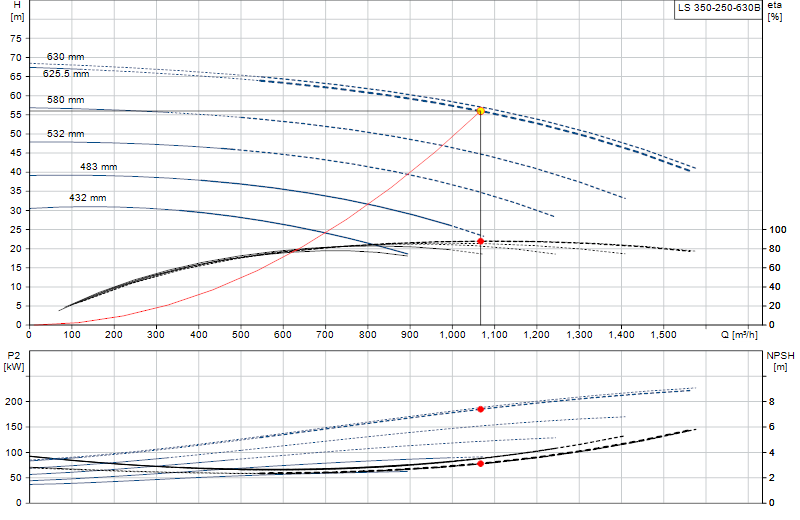
Task: Click the 8 value on the NPSH axis
Action: click(771, 402)
